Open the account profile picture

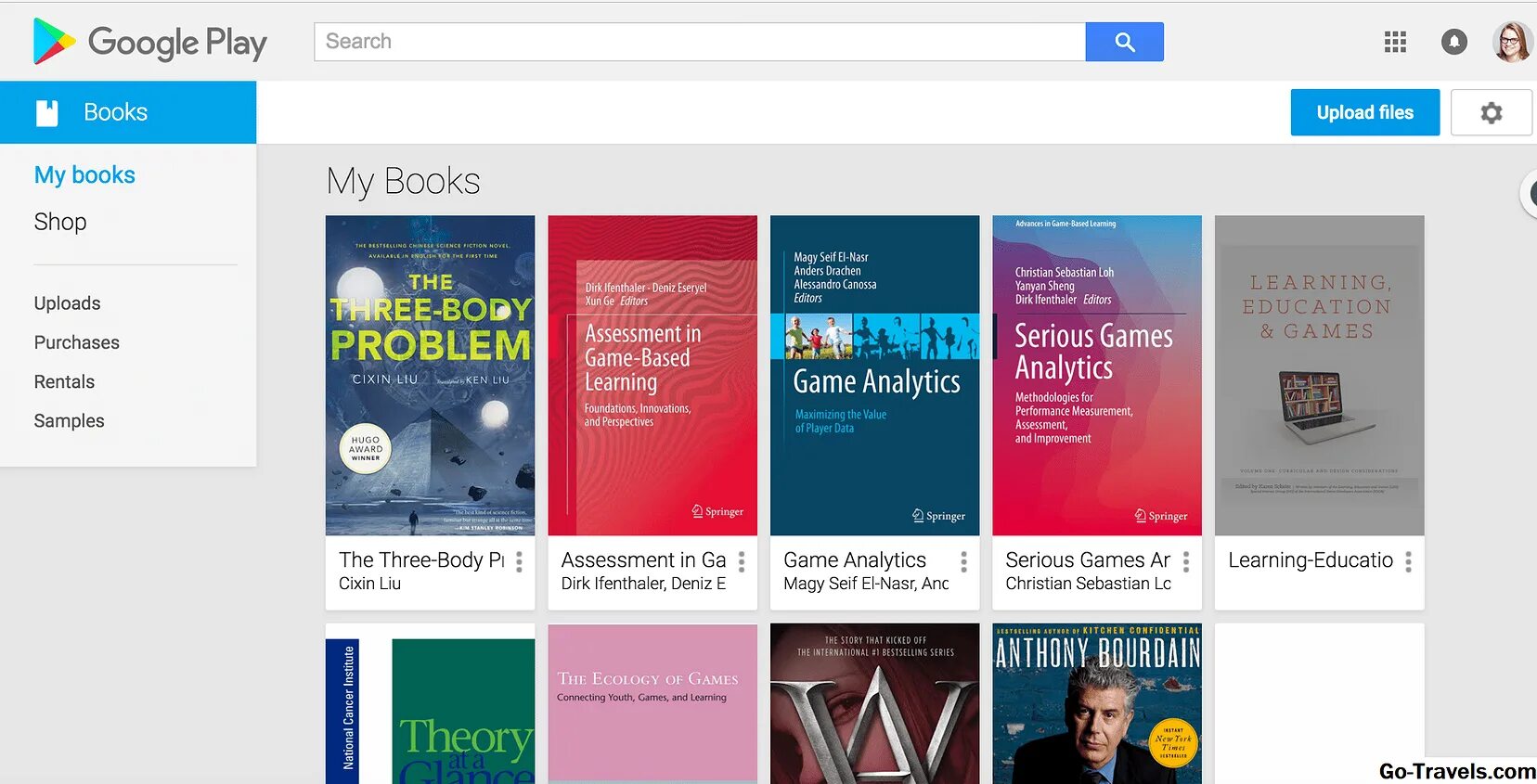pos(1512,42)
